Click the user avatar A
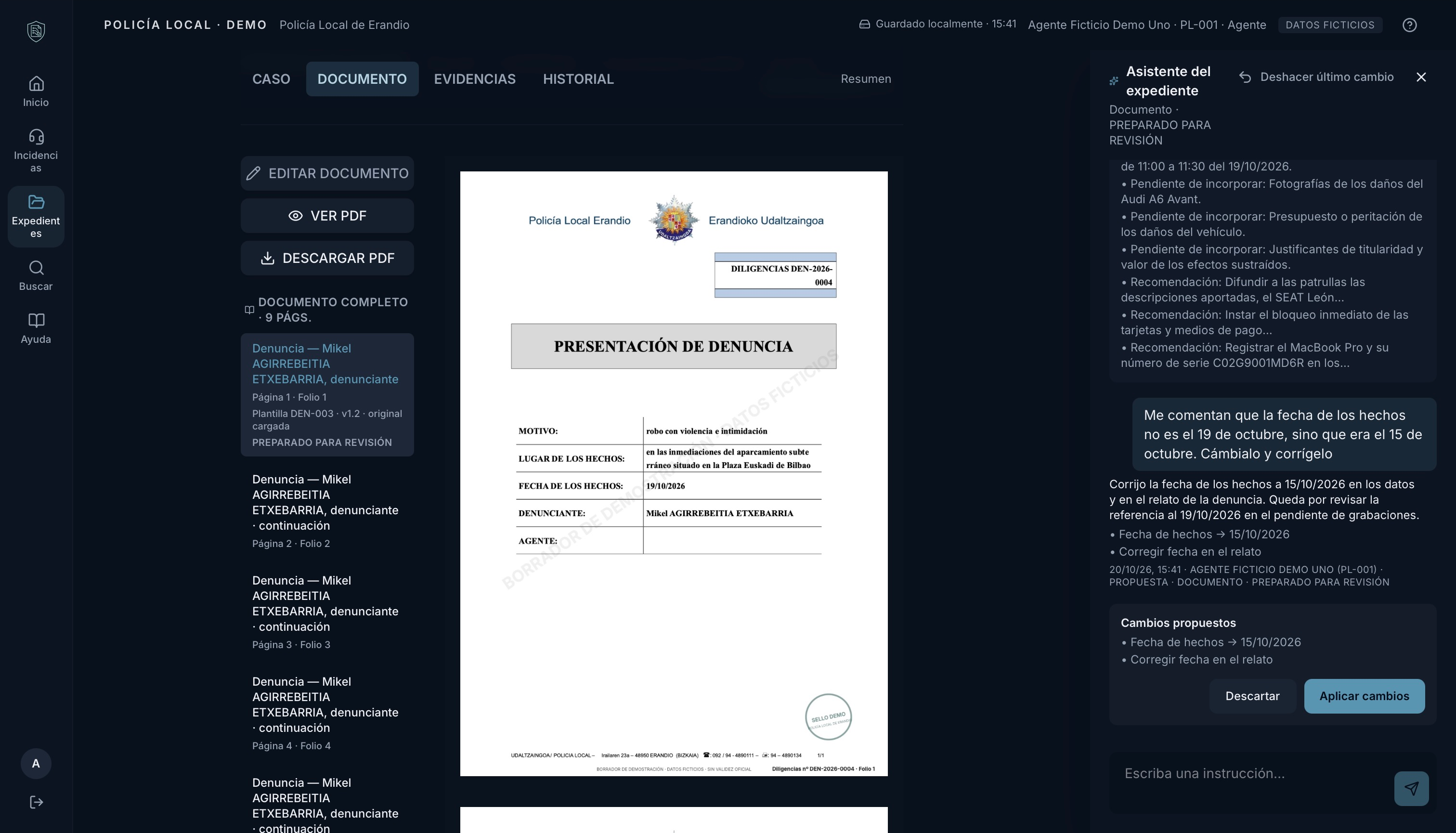Screen dimensions: 1456x833 pos(36,763)
